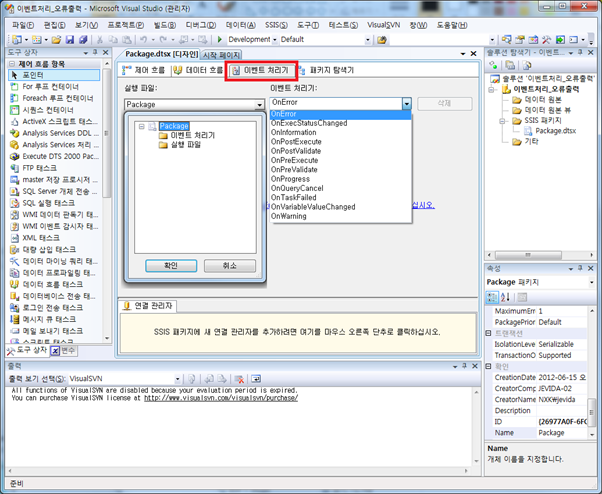Pin the Solution Explorer panel with auto-hide
Image resolution: width=602 pixels, height=494 pixels.
(x=580, y=53)
